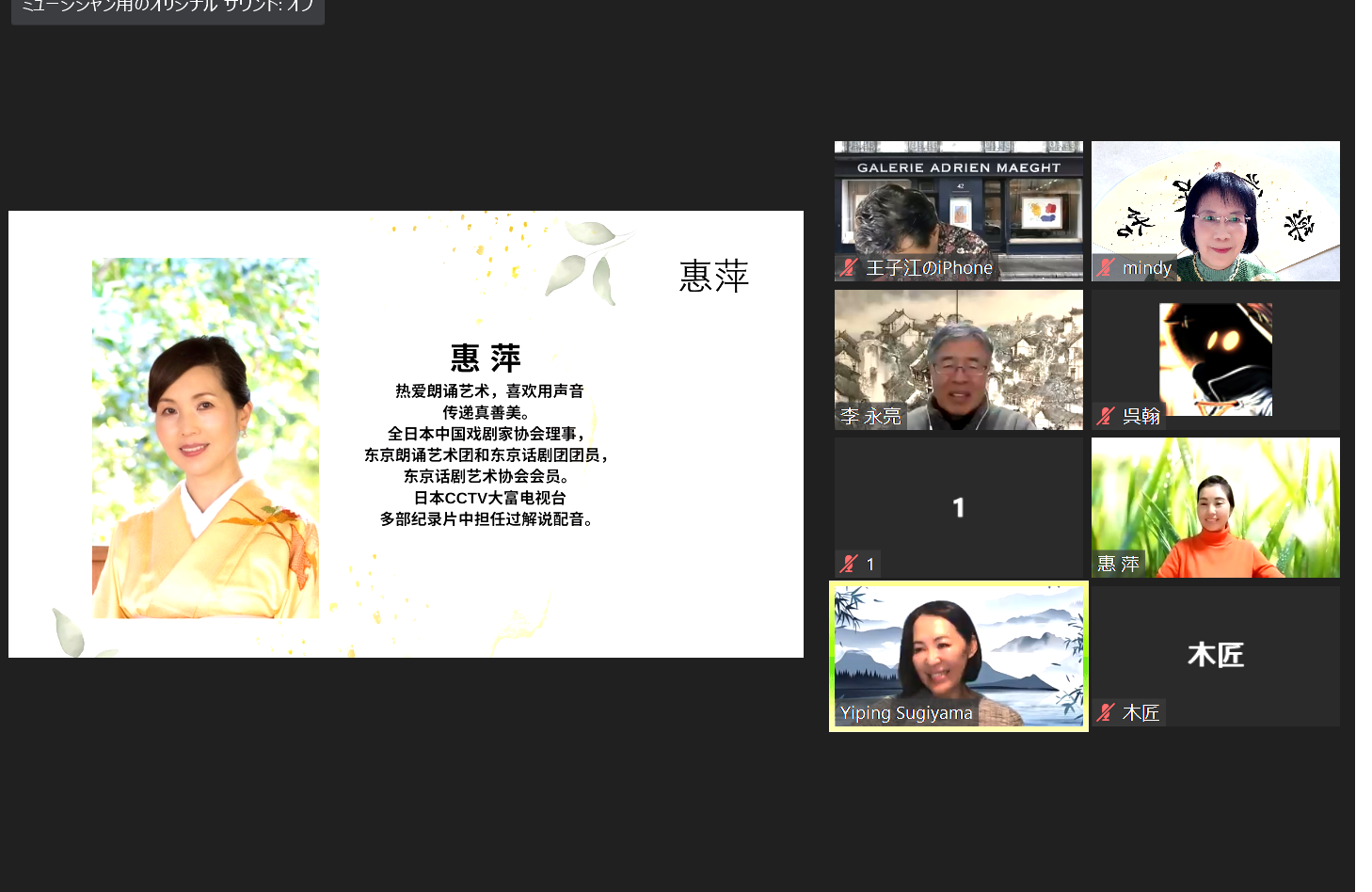Select the 木匠 participant tile

1215,655
